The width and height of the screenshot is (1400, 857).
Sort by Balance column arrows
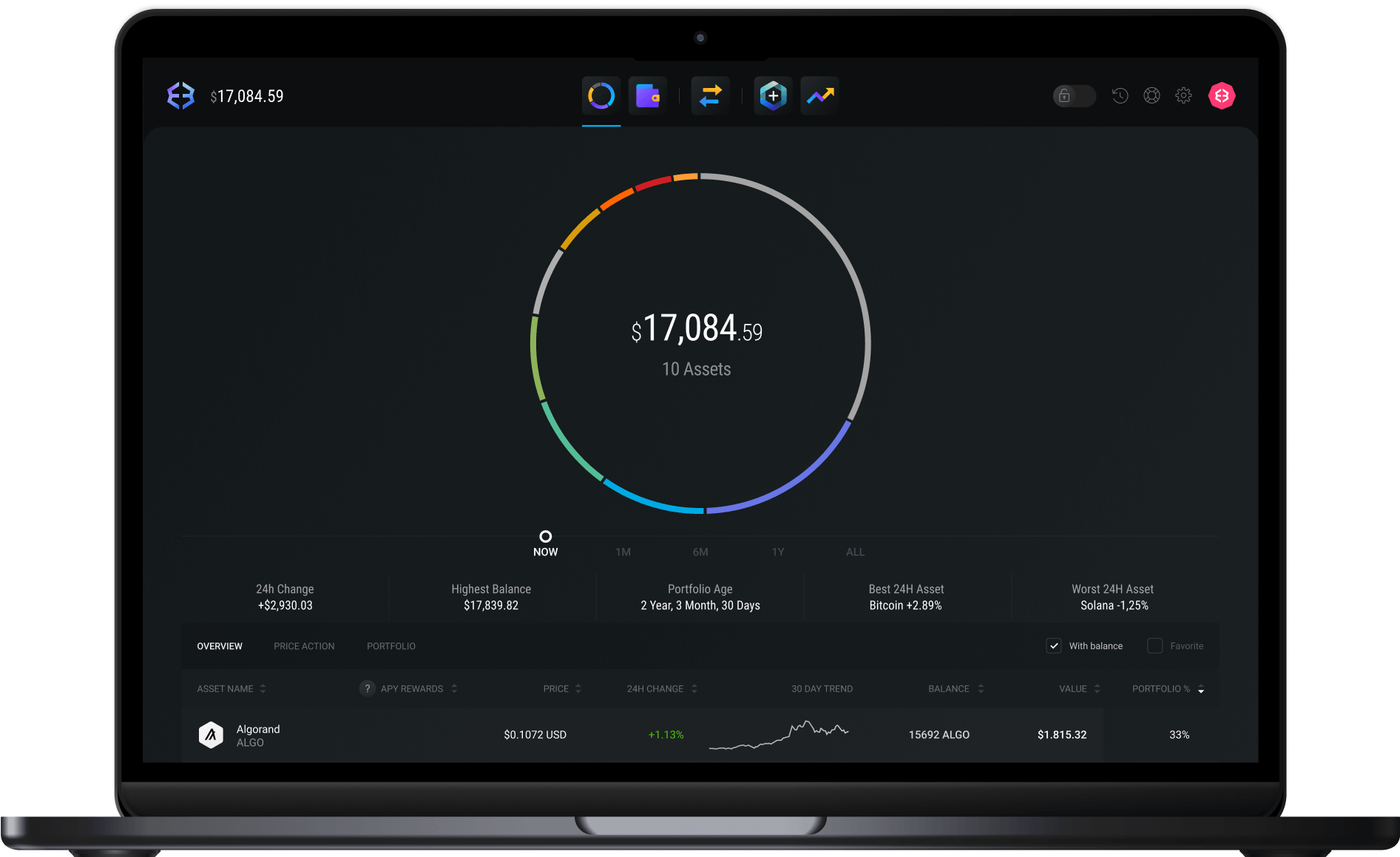tap(981, 688)
